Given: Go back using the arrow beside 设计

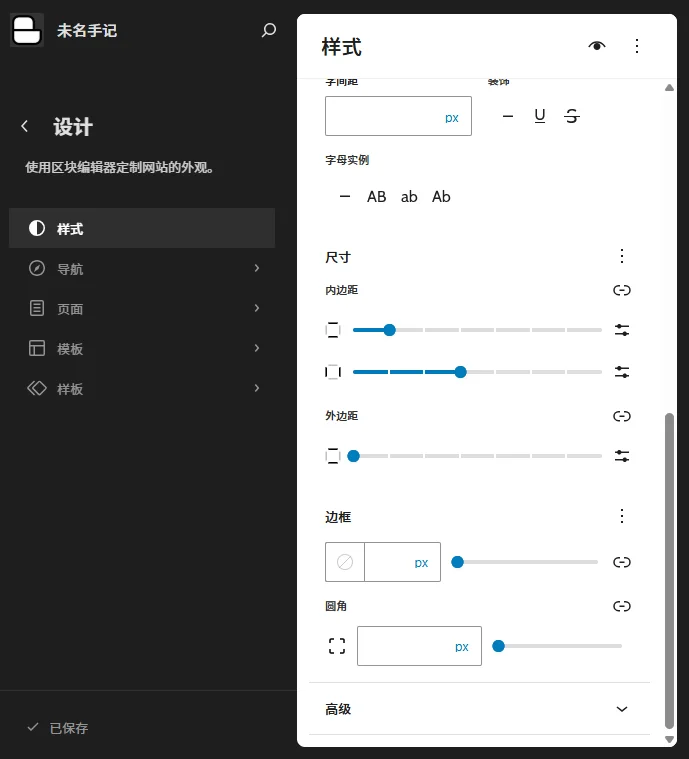Looking at the screenshot, I should (25, 127).
